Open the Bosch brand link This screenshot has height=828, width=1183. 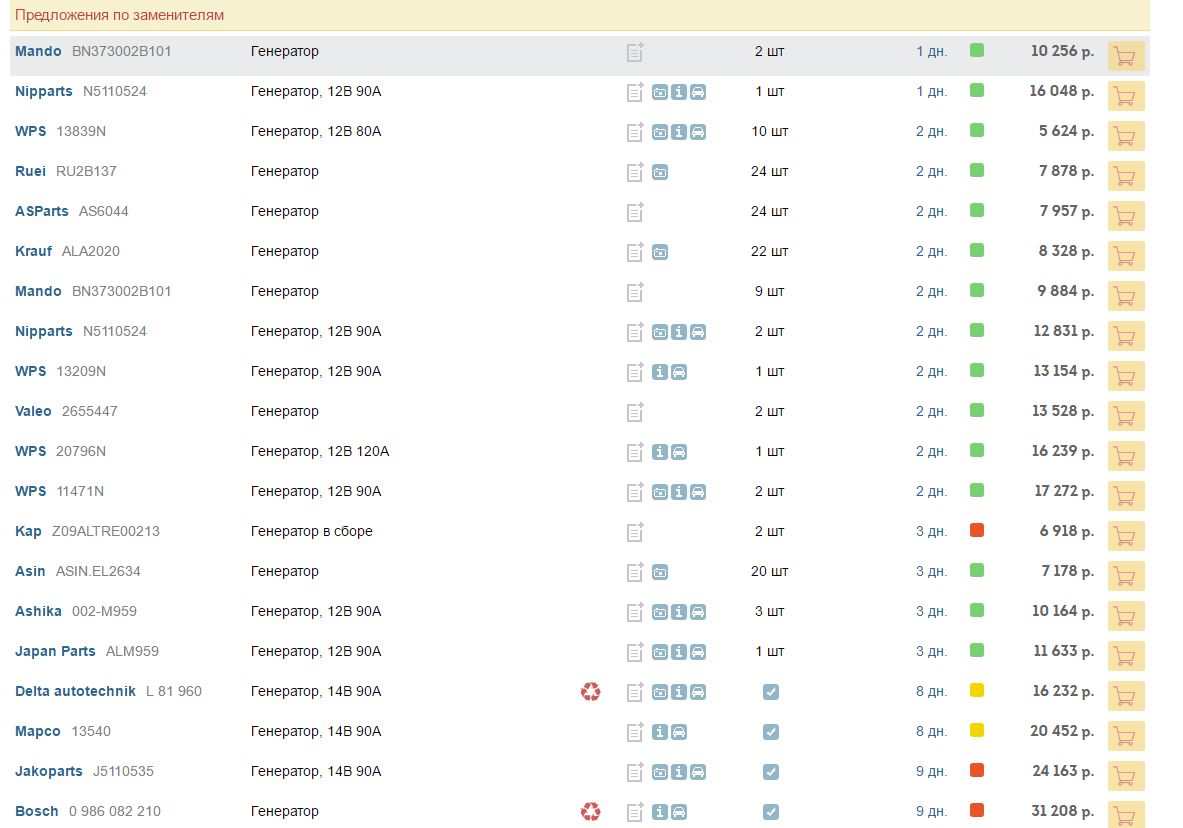pyautogui.click(x=36, y=811)
